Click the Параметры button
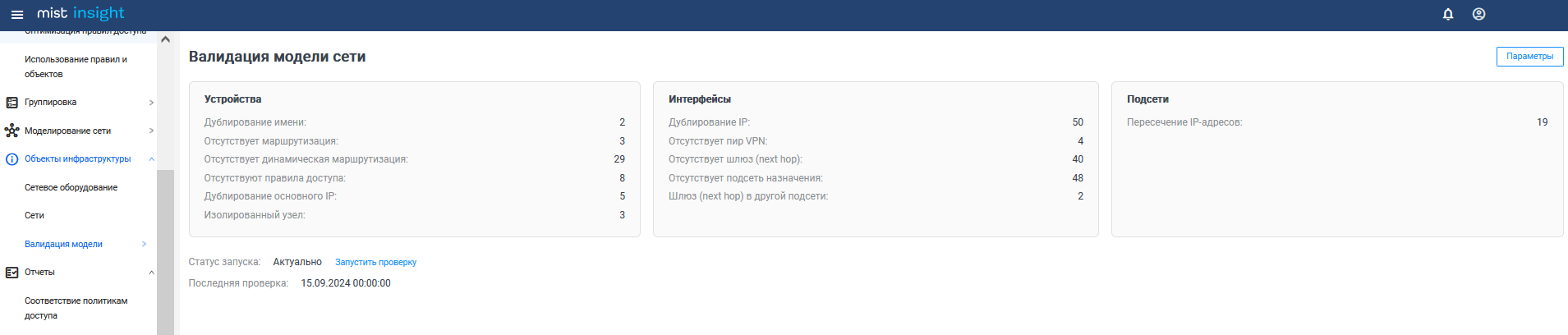Viewport: 1568px width, 335px height. pos(1529,56)
